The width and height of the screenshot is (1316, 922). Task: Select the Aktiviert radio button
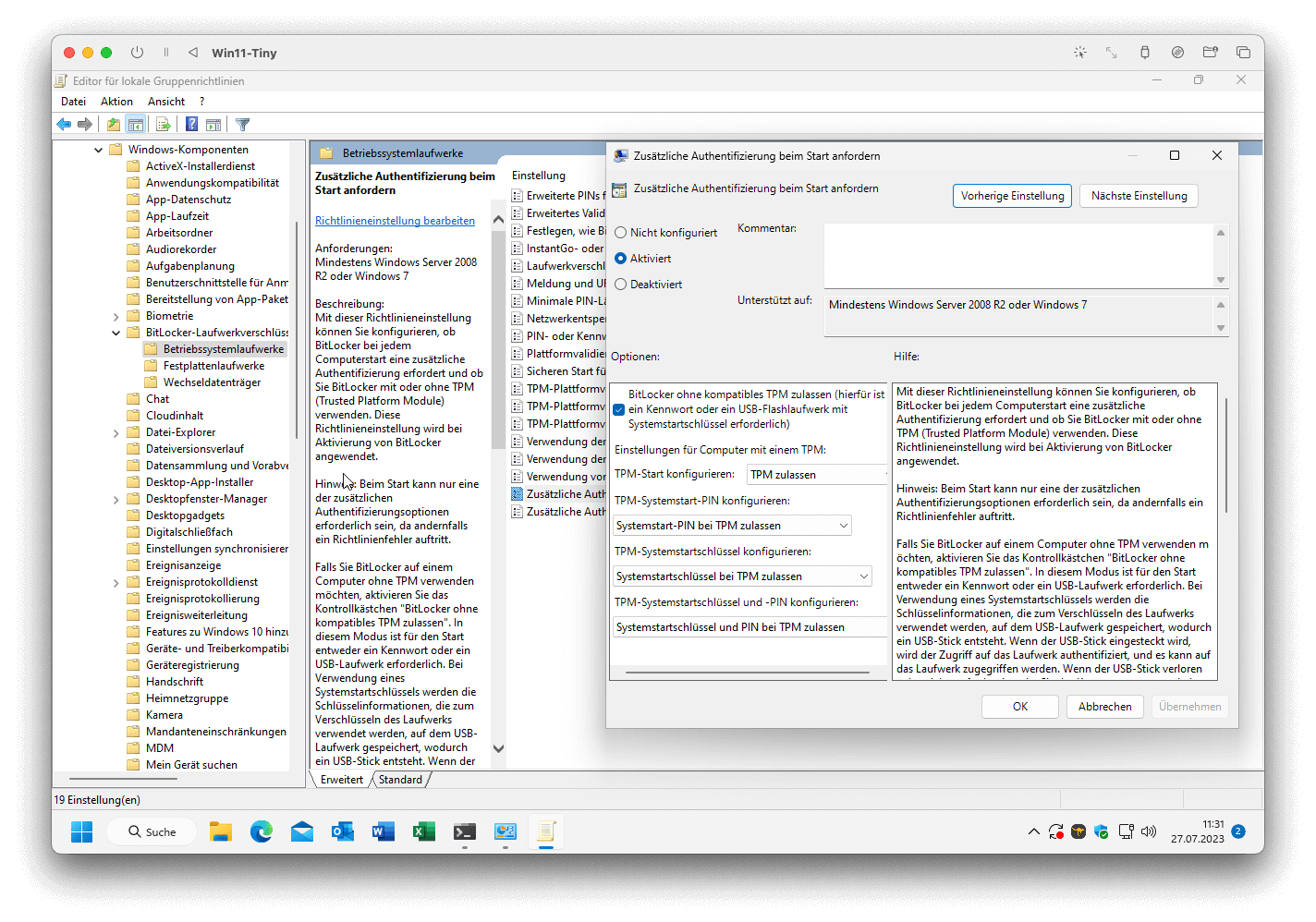(620, 258)
